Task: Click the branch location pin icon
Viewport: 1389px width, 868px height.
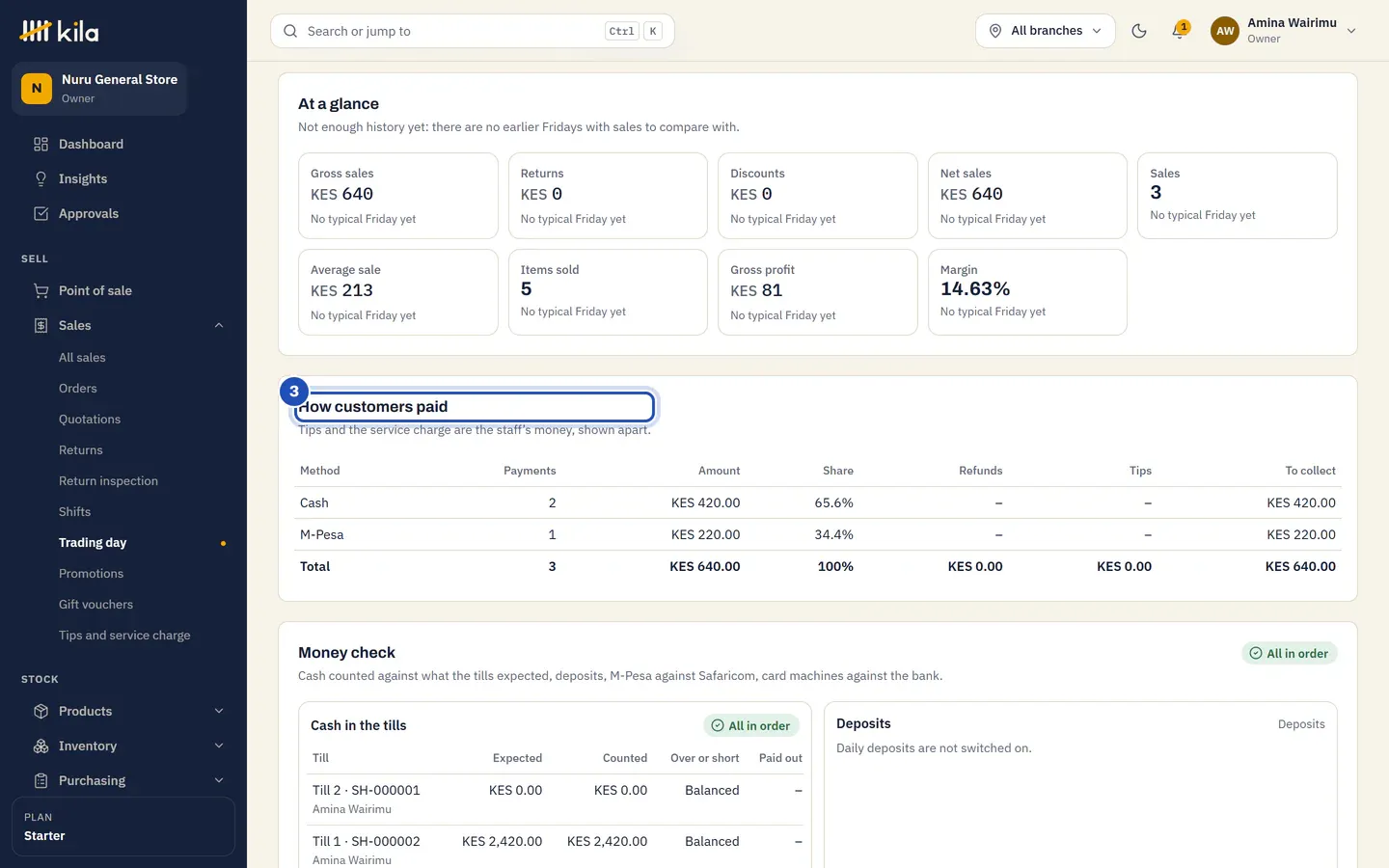Action: [x=995, y=31]
